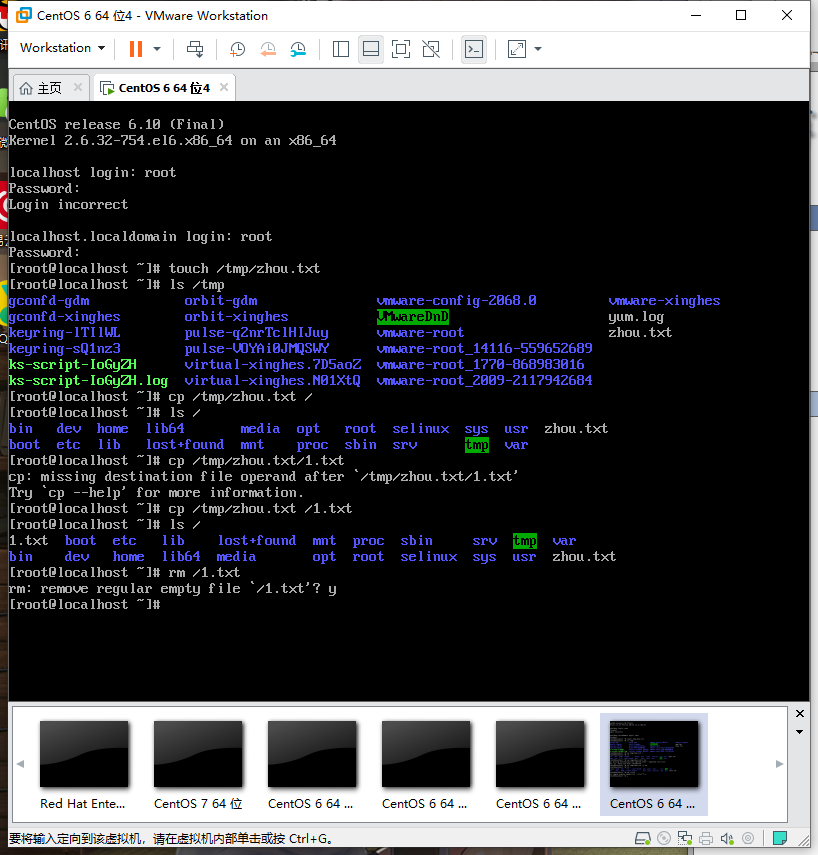Expand the stretch display options arrow
This screenshot has height=855, width=818.
[538, 49]
